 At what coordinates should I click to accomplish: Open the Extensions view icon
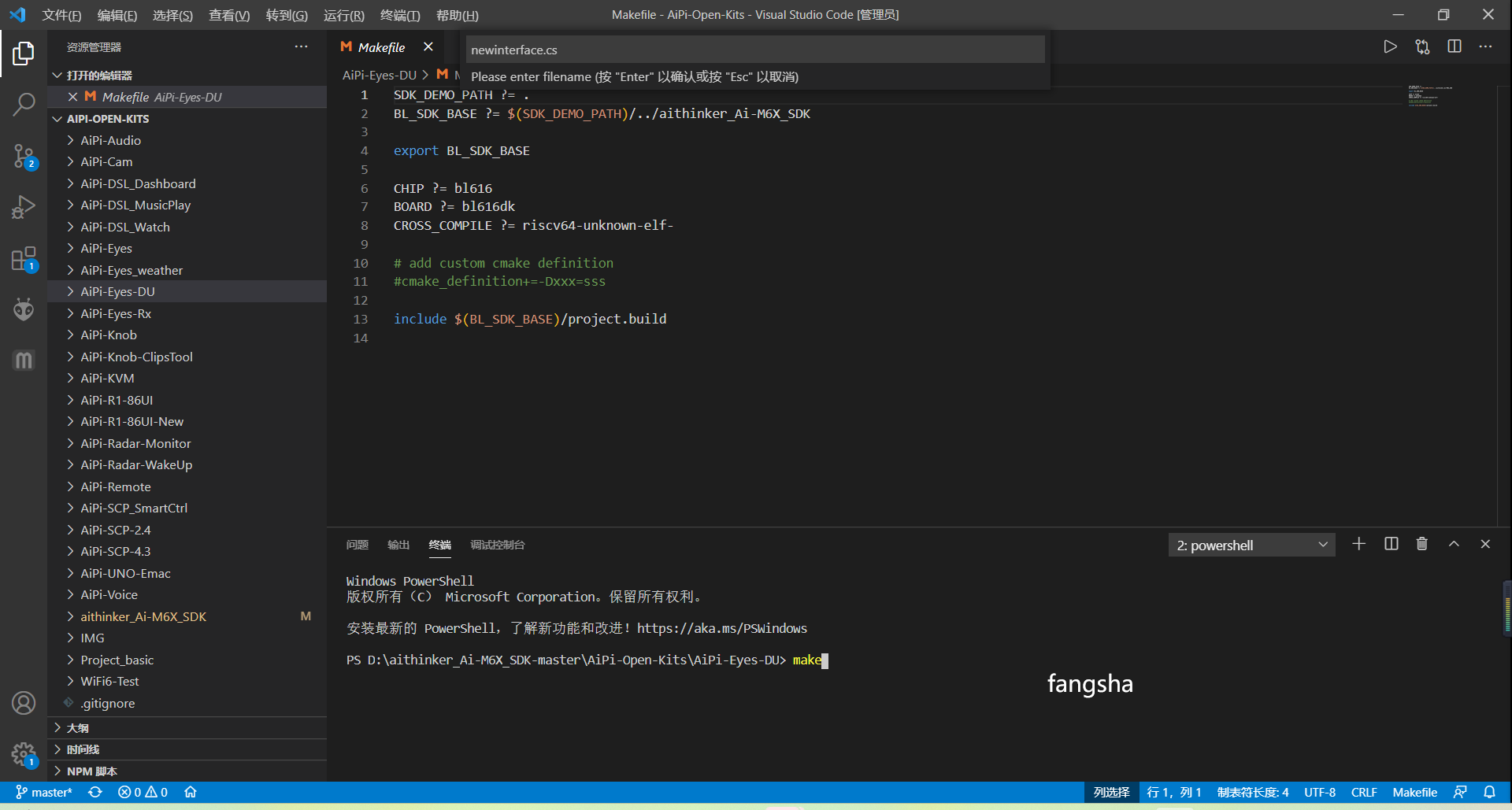24,259
